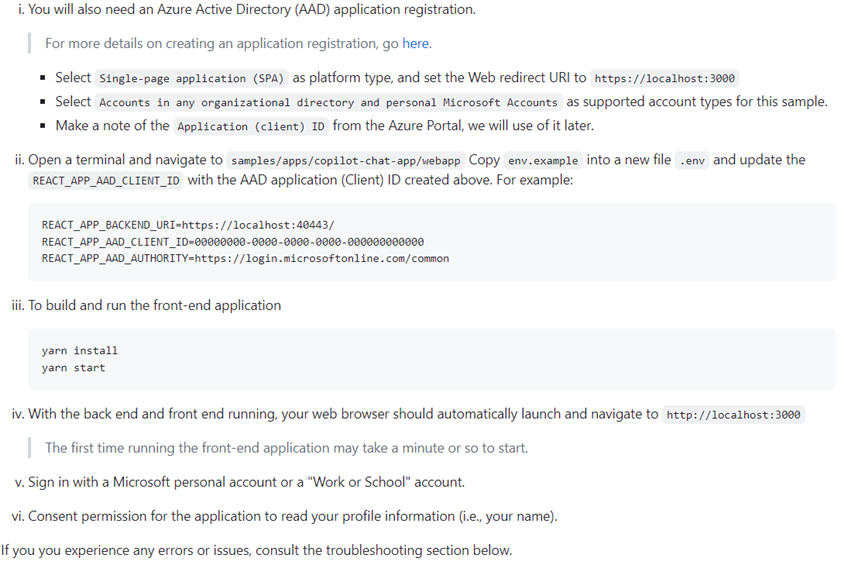Click the "Consent permission for the application" step
The width and height of the screenshot is (865, 565).
tap(292, 516)
